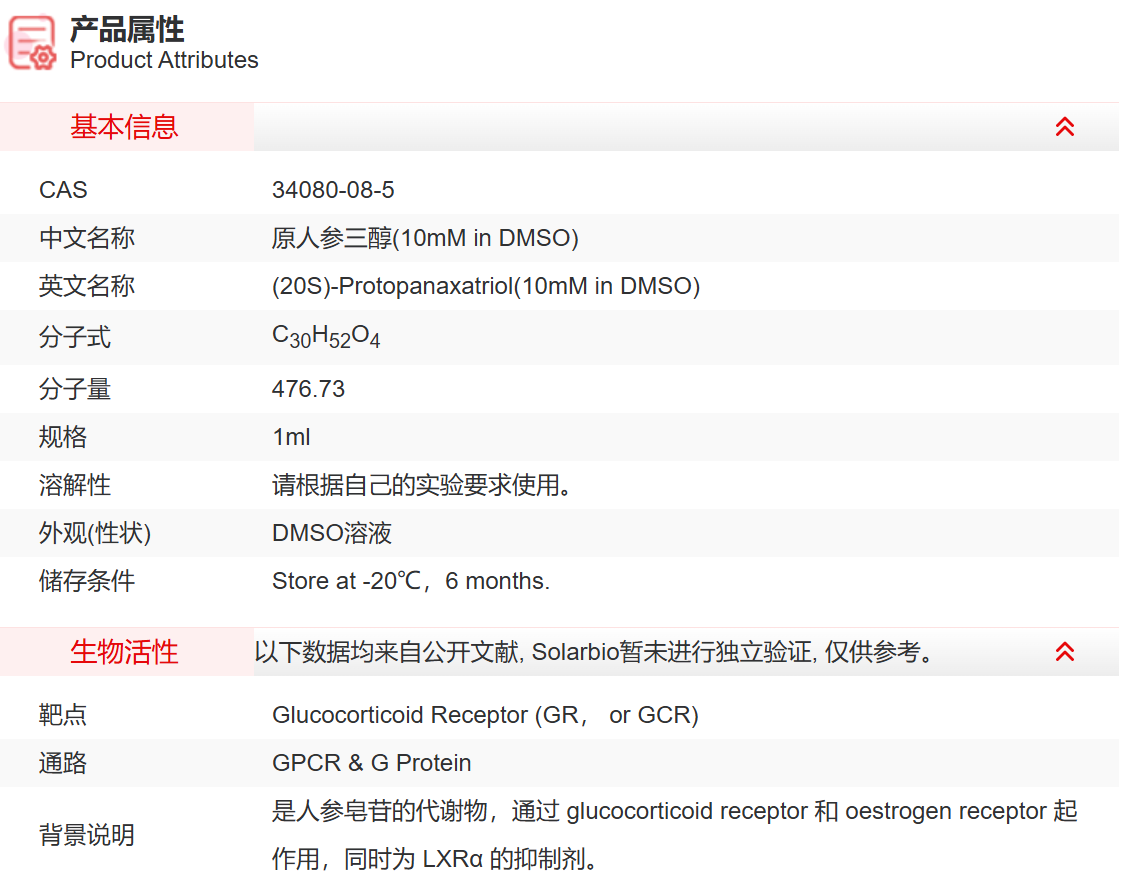Select the 生物活性 section header
The width and height of the screenshot is (1123, 890).
click(124, 652)
